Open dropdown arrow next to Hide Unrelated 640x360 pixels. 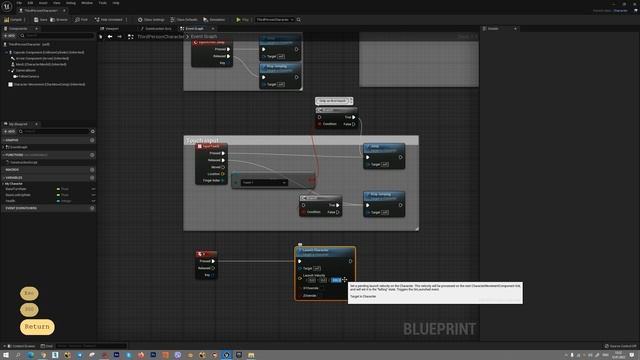(126, 20)
